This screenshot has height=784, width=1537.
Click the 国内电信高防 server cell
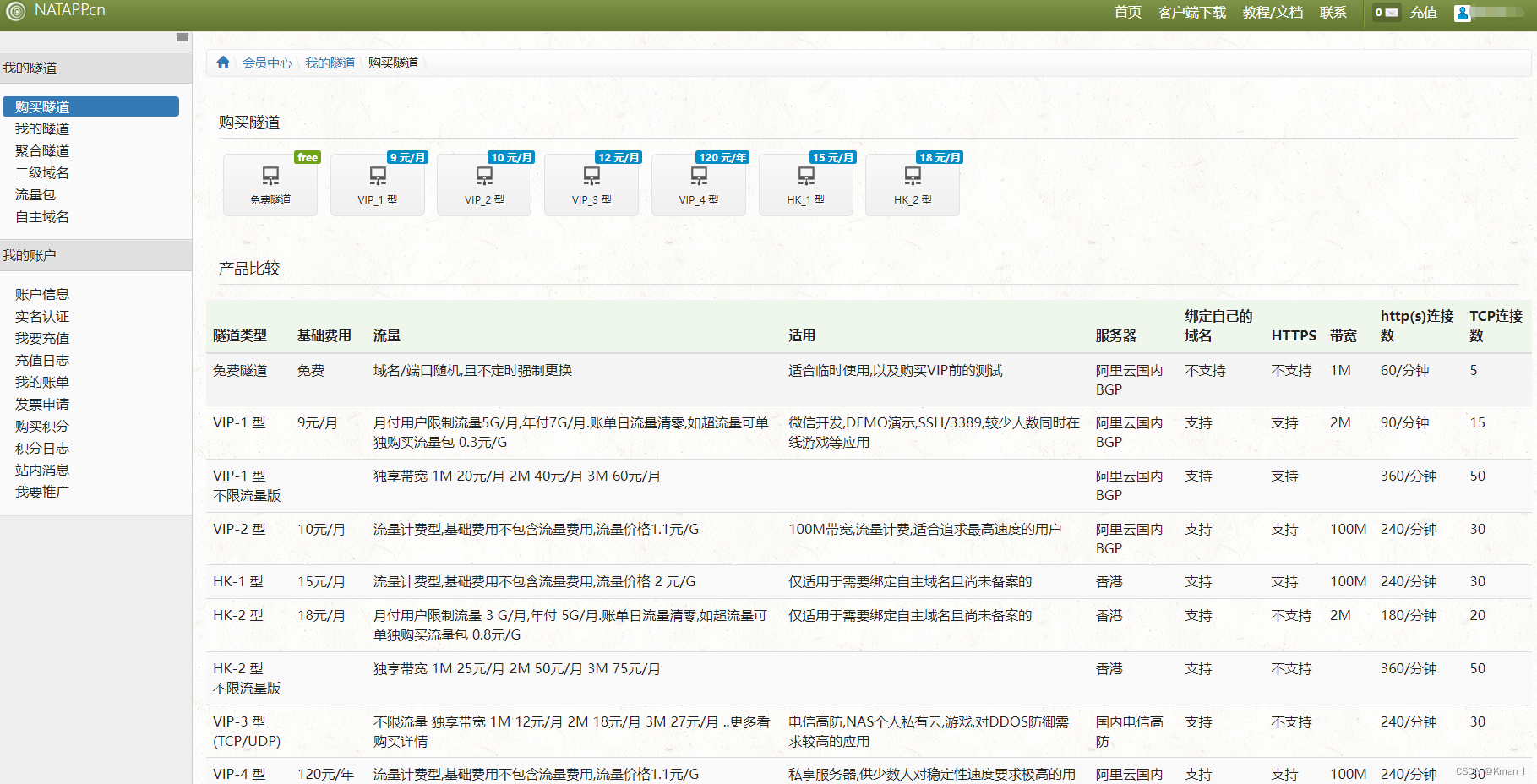(x=1130, y=731)
